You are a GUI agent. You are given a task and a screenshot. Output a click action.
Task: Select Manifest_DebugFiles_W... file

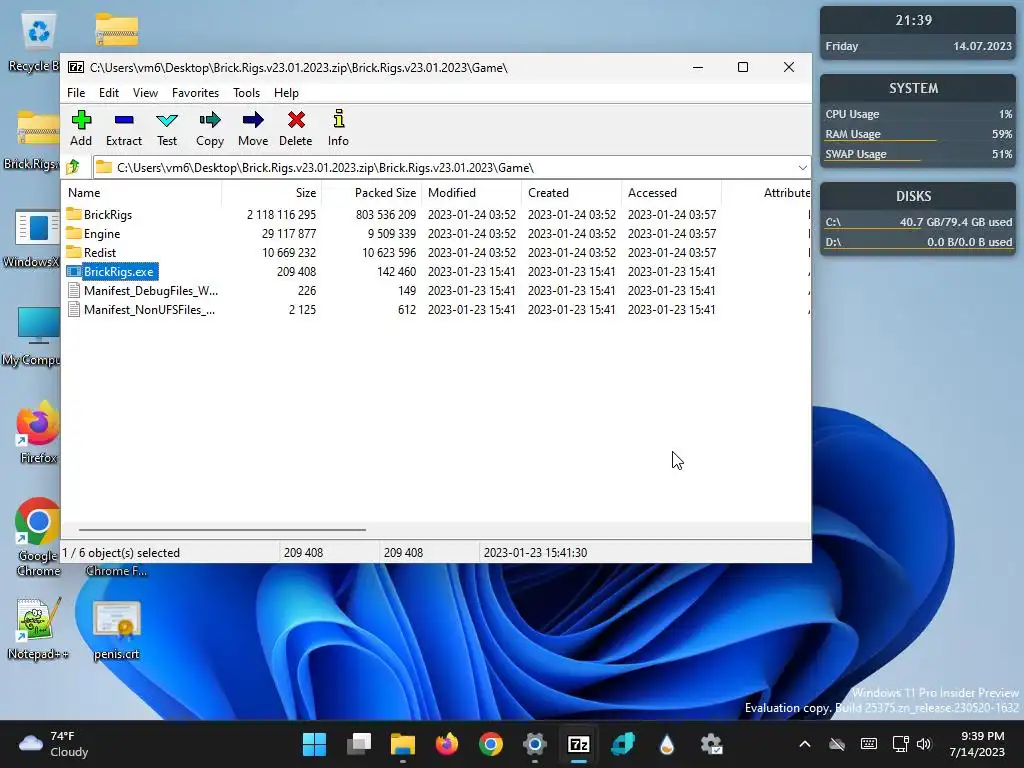pyautogui.click(x=151, y=290)
